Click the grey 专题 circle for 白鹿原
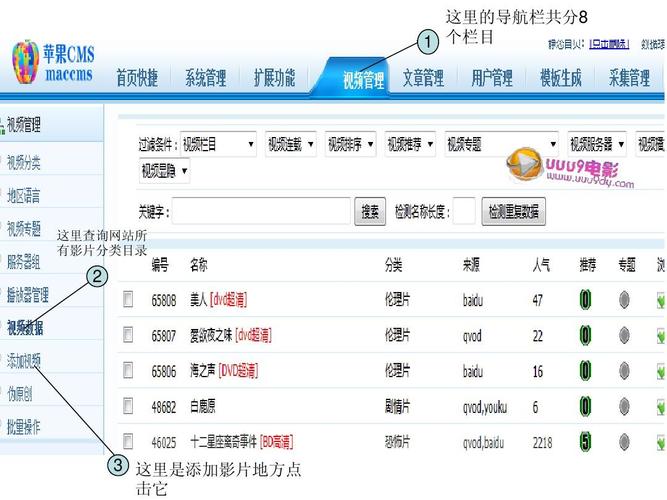The height and width of the screenshot is (500, 667). click(624, 406)
